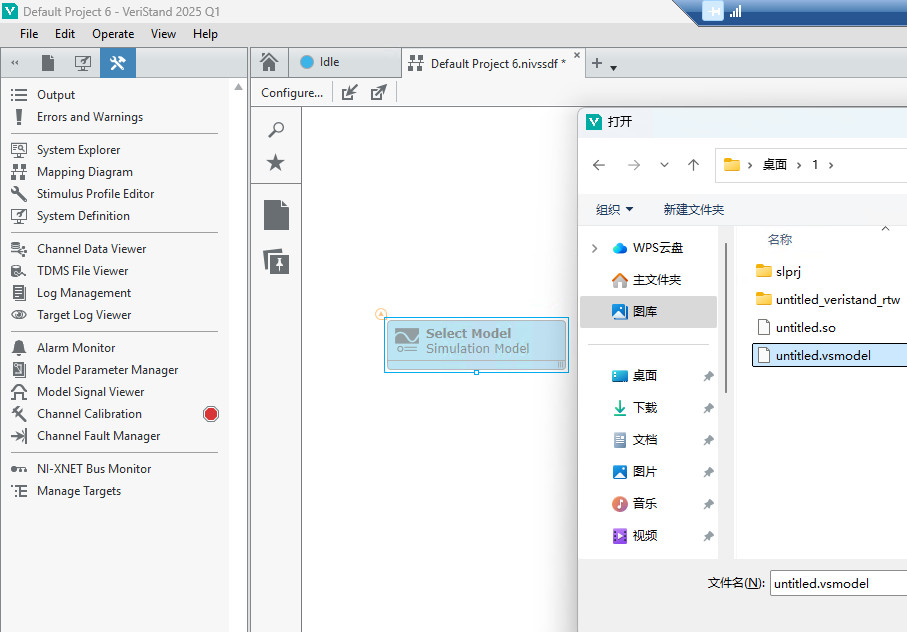This screenshot has width=907, height=632.
Task: Open Channel Data Viewer
Action: pos(91,249)
